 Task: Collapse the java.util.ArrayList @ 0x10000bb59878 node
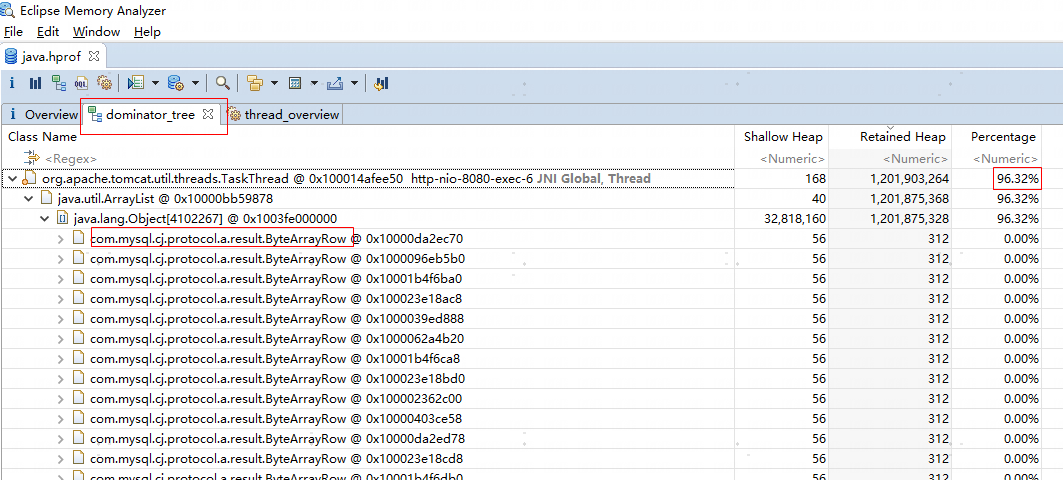(x=28, y=199)
